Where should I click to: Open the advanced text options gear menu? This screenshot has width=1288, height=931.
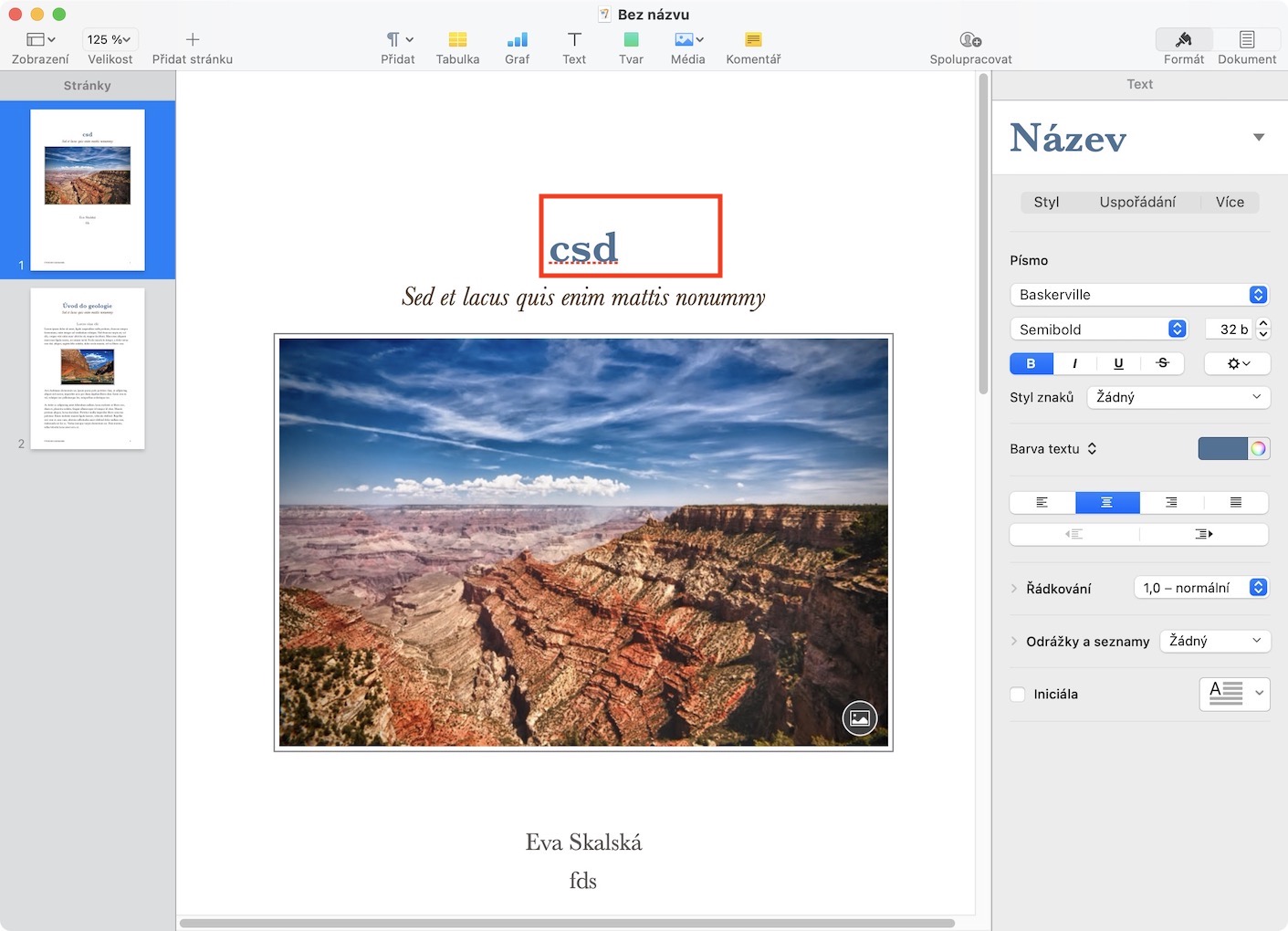1237,363
